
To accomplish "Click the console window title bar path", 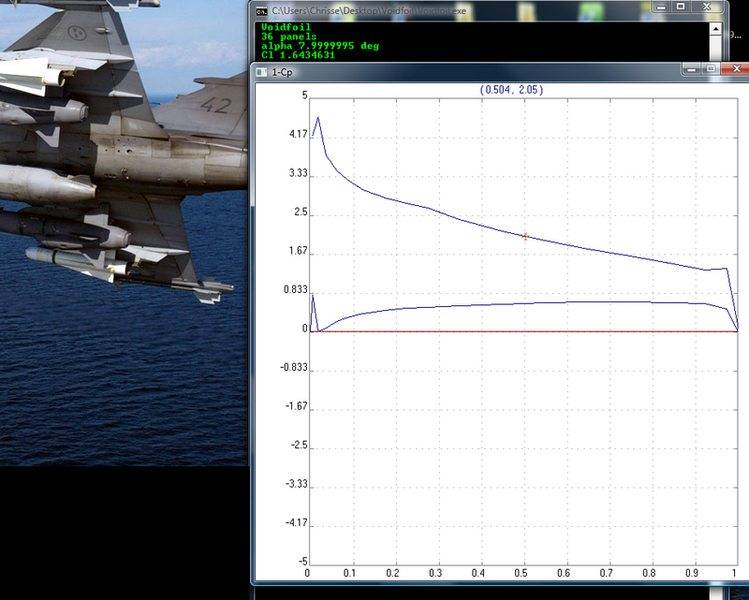I will 369,11.
